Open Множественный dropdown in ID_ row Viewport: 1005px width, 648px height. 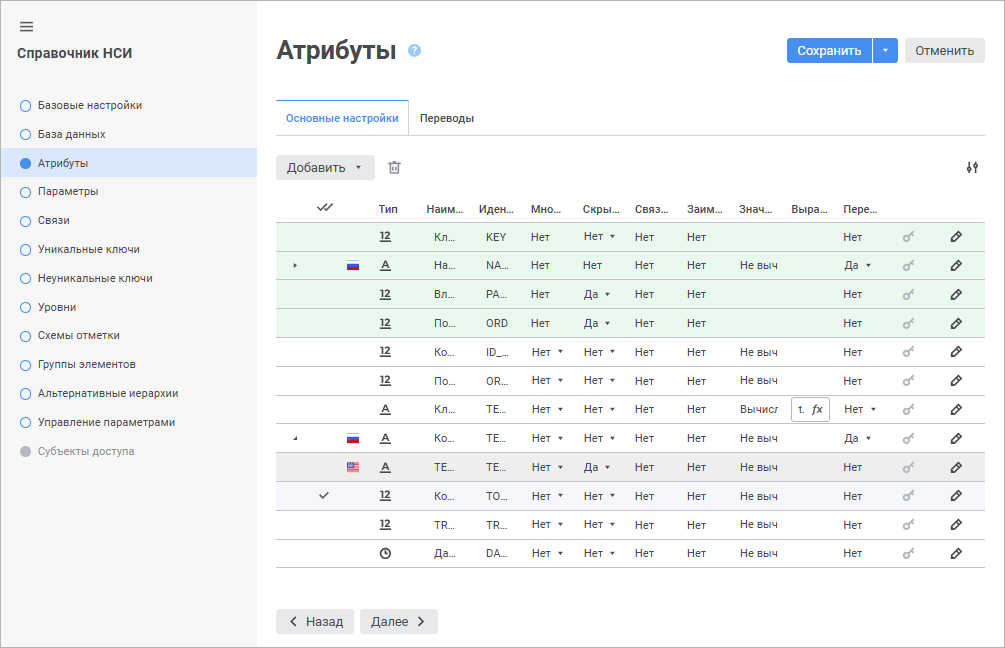pos(547,352)
